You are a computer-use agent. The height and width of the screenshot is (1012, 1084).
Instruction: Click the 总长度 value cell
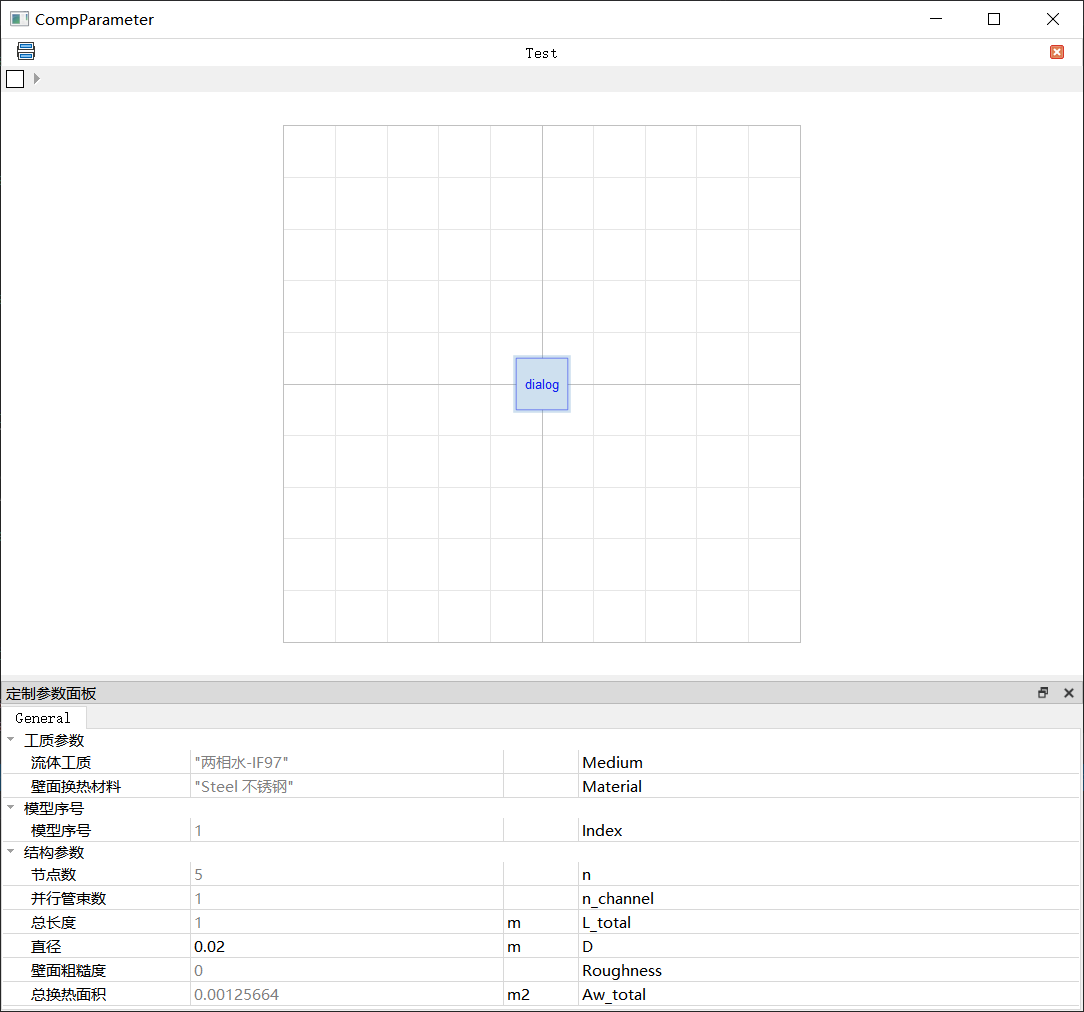pyautogui.click(x=346, y=922)
